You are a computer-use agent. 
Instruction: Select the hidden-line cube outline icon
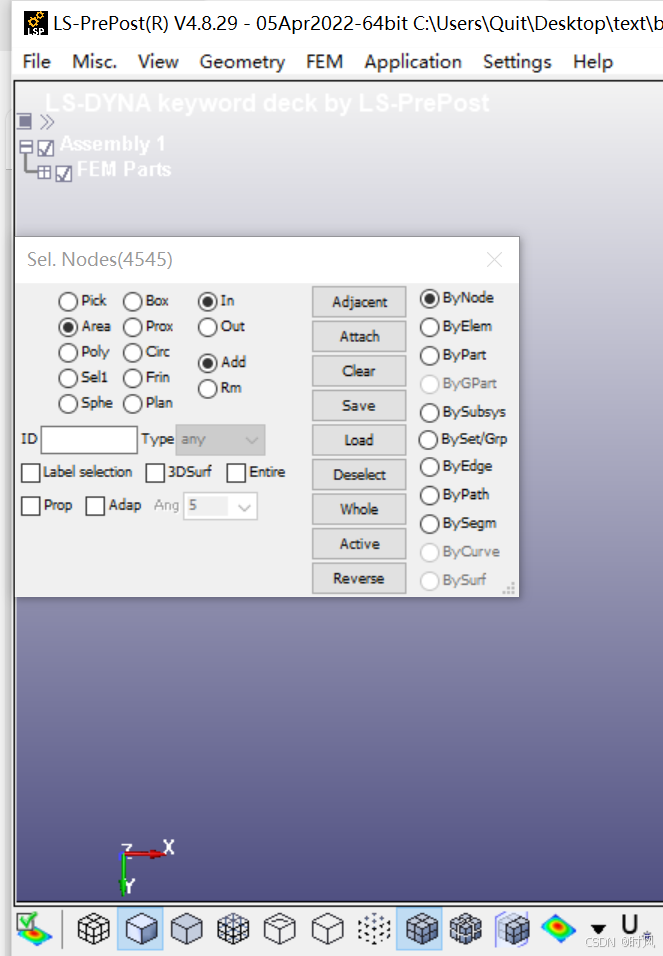pos(280,929)
